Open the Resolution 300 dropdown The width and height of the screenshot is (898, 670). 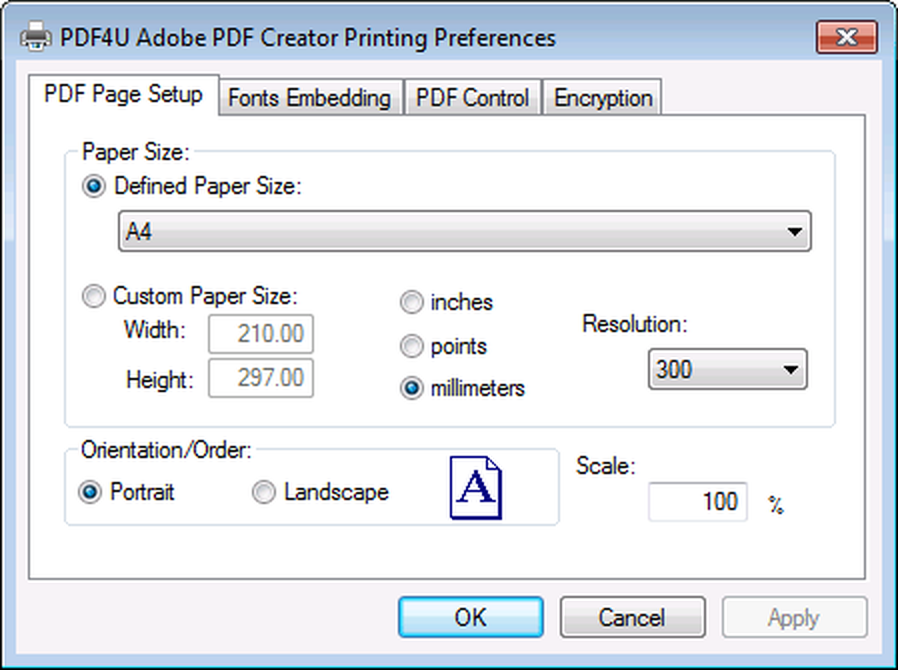point(727,369)
